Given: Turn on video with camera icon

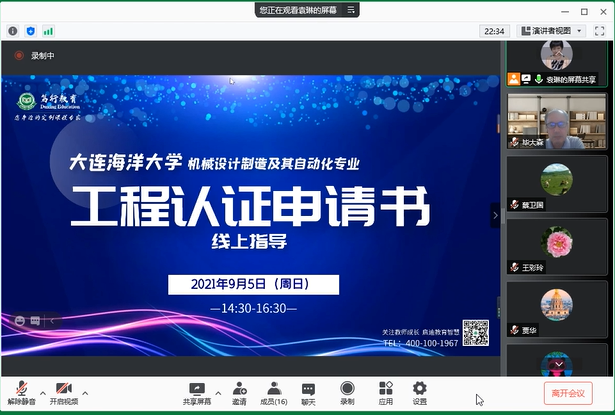Looking at the screenshot, I should tap(63, 390).
